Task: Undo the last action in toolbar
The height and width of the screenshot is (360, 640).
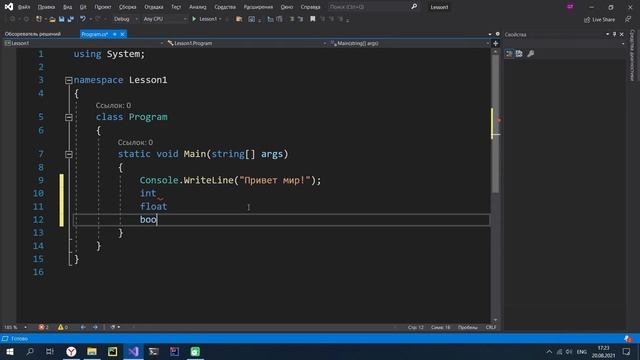Action: pyautogui.click(x=83, y=19)
